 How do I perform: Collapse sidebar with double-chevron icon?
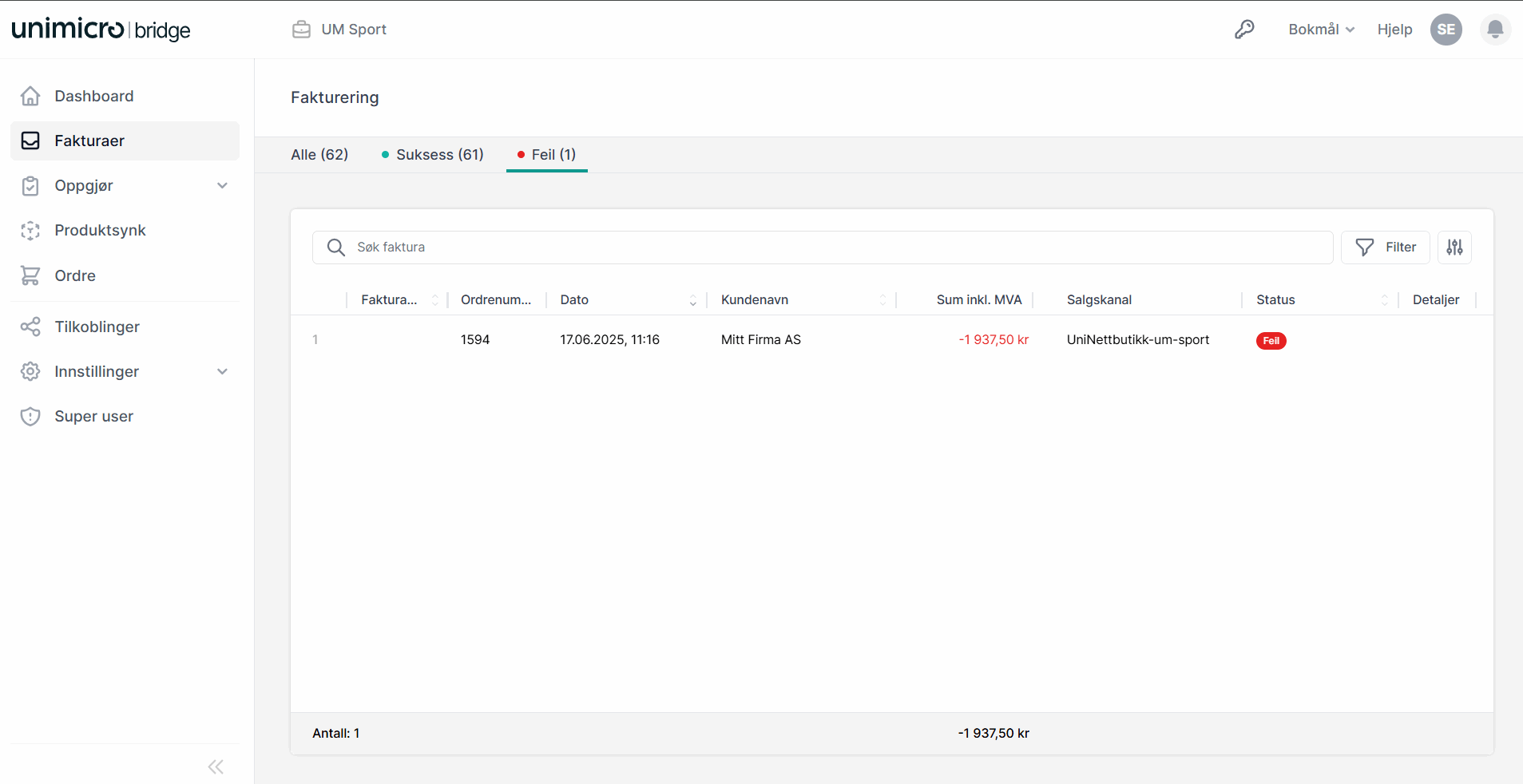click(x=216, y=767)
